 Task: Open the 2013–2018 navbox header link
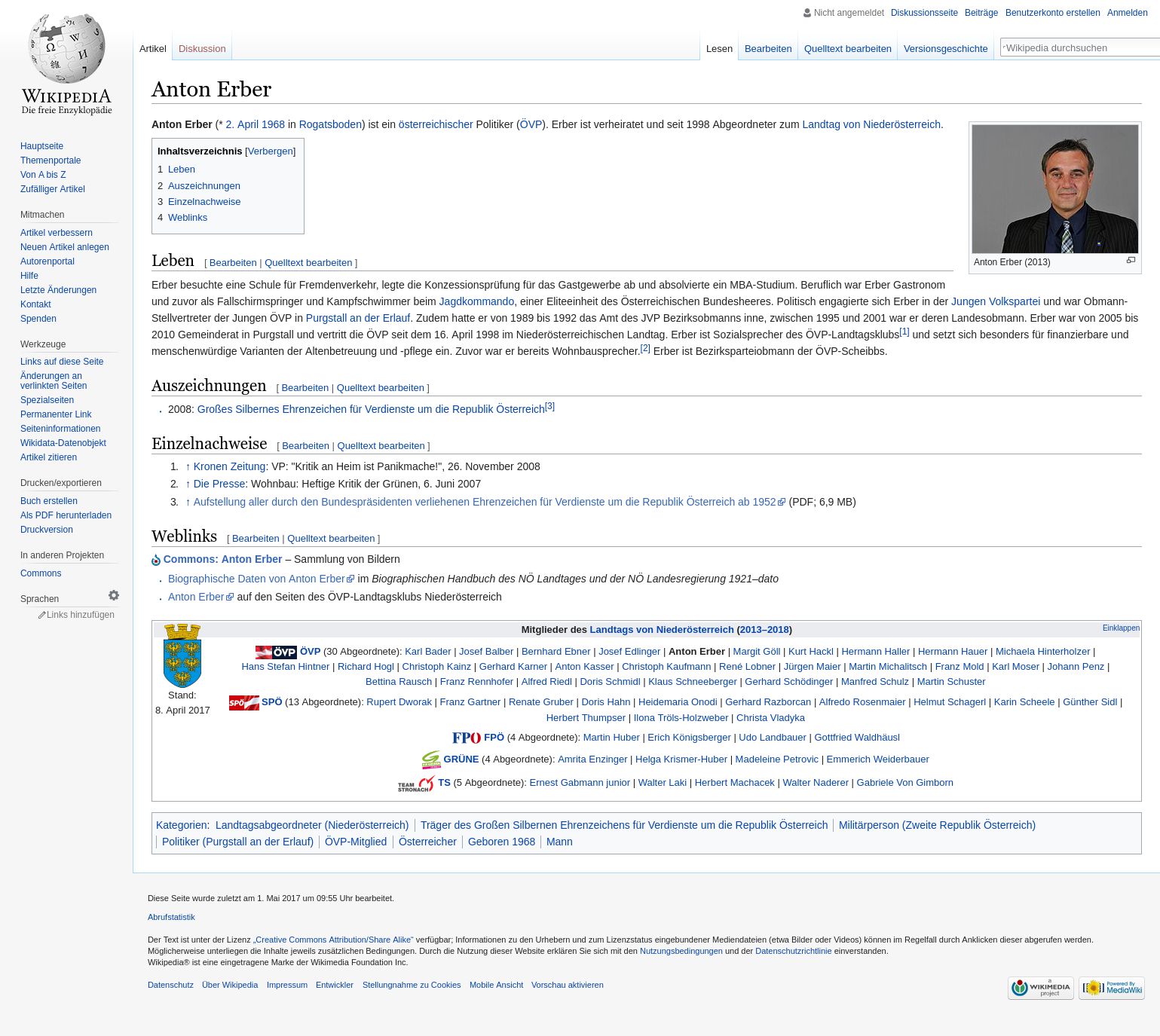(764, 630)
